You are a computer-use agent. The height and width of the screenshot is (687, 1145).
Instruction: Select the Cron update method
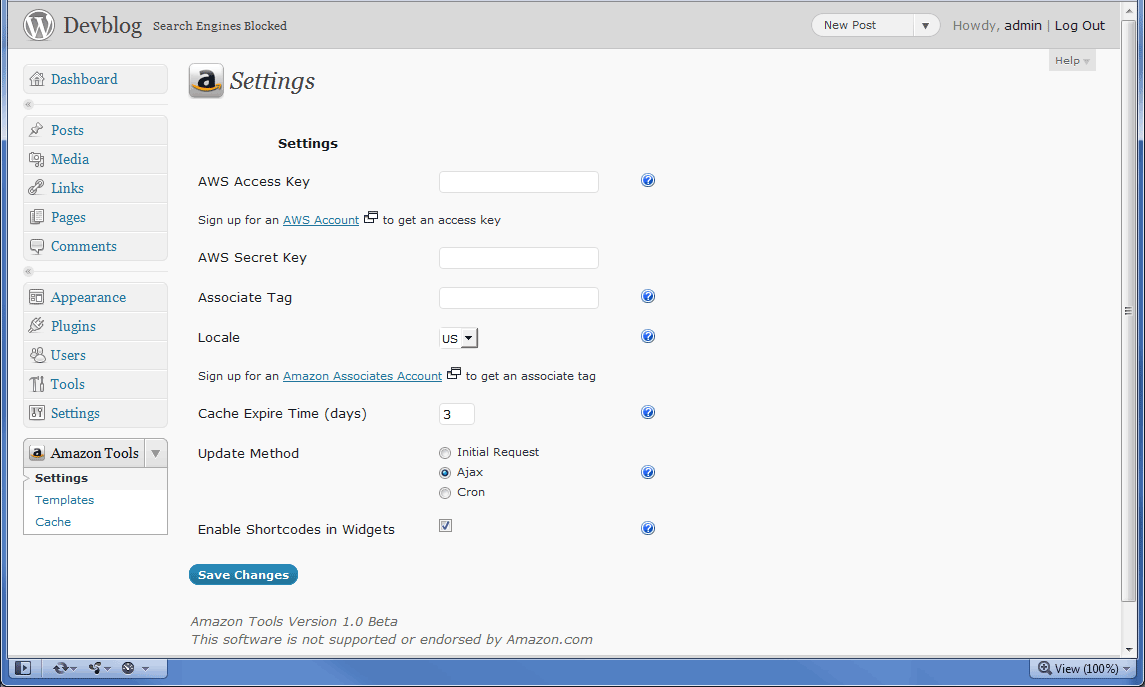445,493
